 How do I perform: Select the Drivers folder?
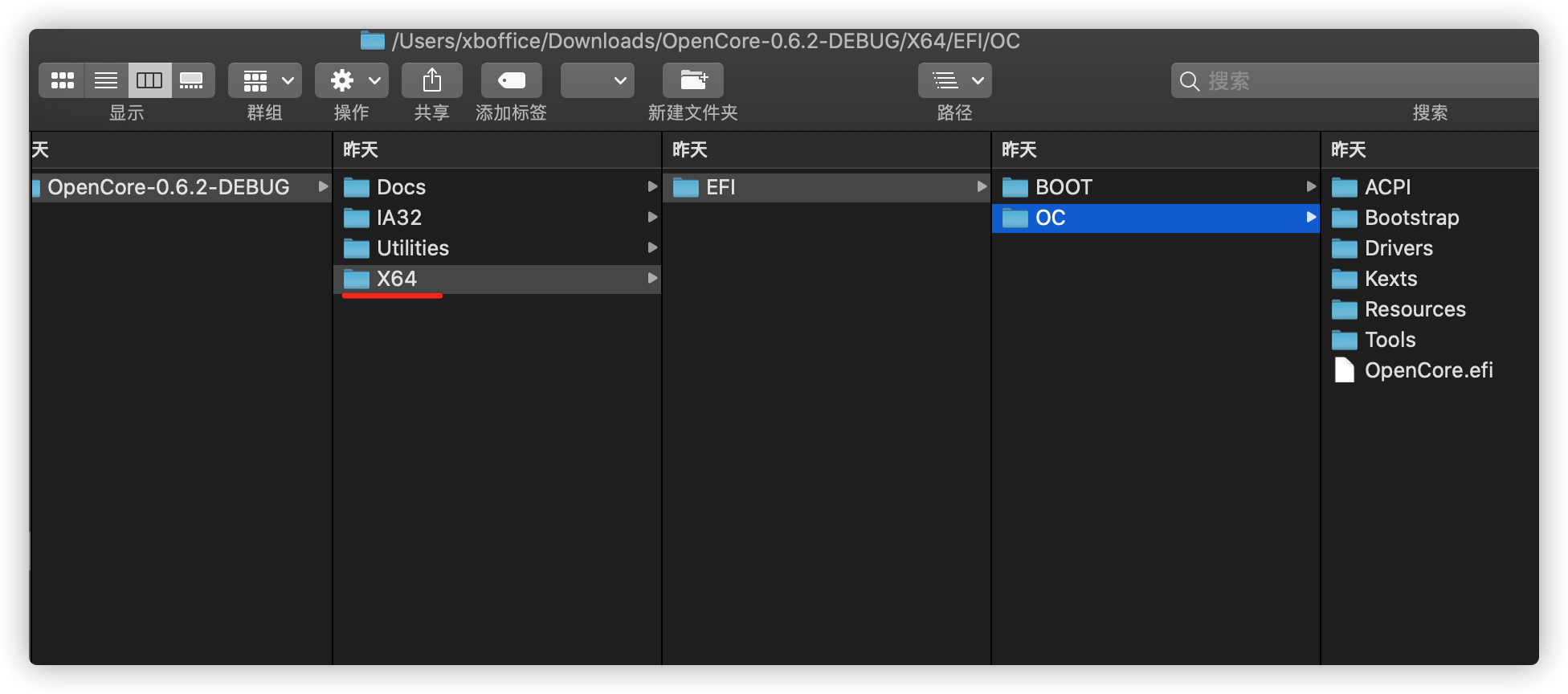1431,248
